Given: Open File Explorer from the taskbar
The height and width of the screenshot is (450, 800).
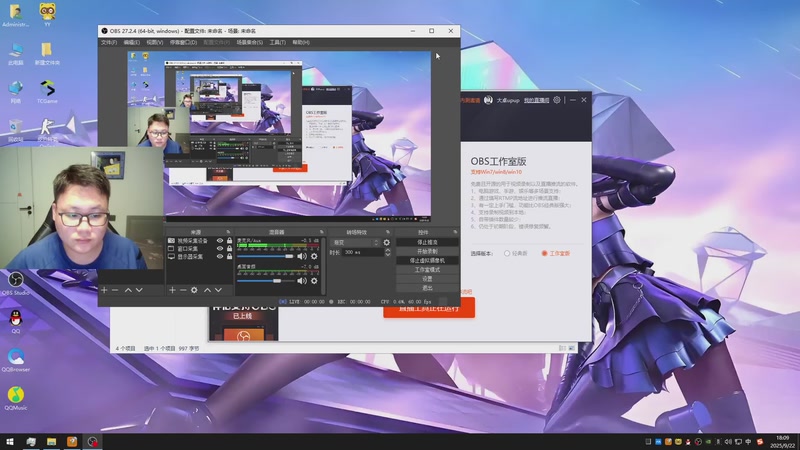Looking at the screenshot, I should (52, 441).
